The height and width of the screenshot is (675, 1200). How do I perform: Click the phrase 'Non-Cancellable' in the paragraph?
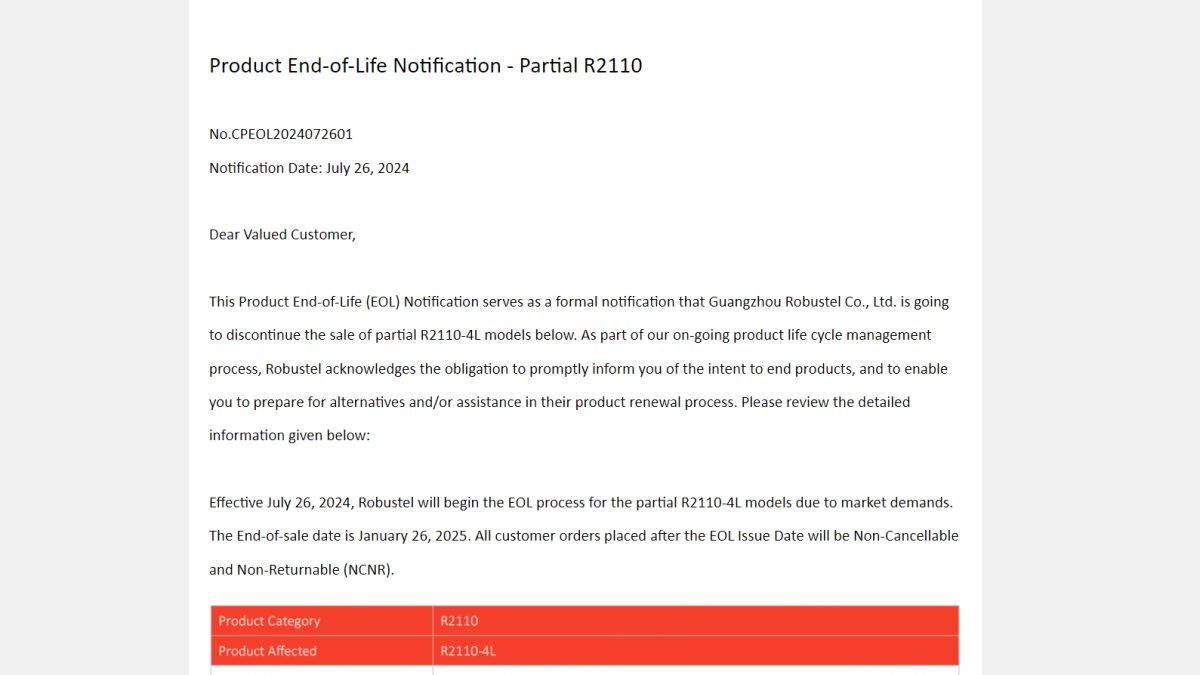[x=906, y=536]
